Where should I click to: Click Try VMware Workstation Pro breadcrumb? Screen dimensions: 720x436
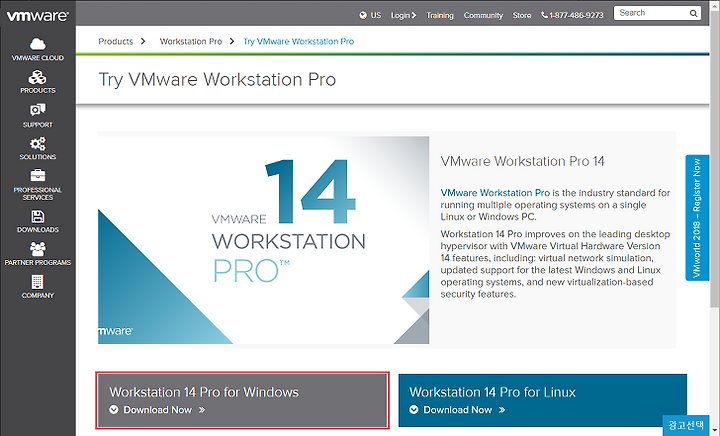[x=298, y=41]
